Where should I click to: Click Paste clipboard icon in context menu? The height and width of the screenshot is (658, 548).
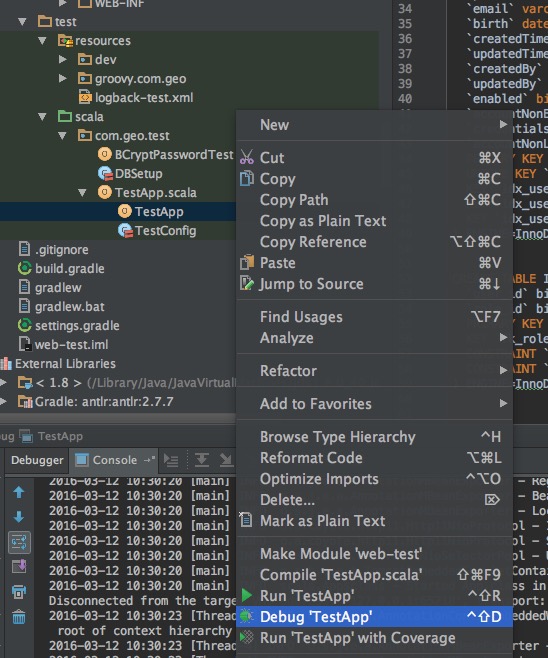click(247, 263)
